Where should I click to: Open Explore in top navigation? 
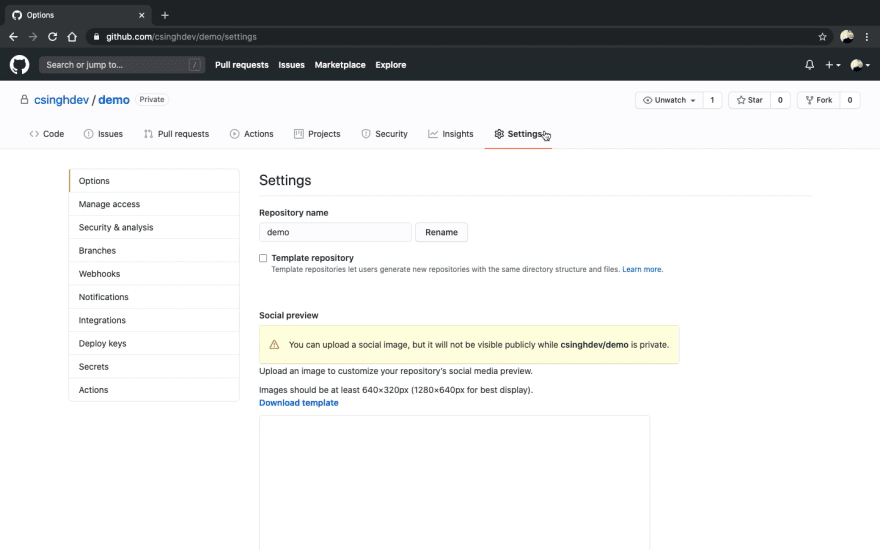point(391,65)
